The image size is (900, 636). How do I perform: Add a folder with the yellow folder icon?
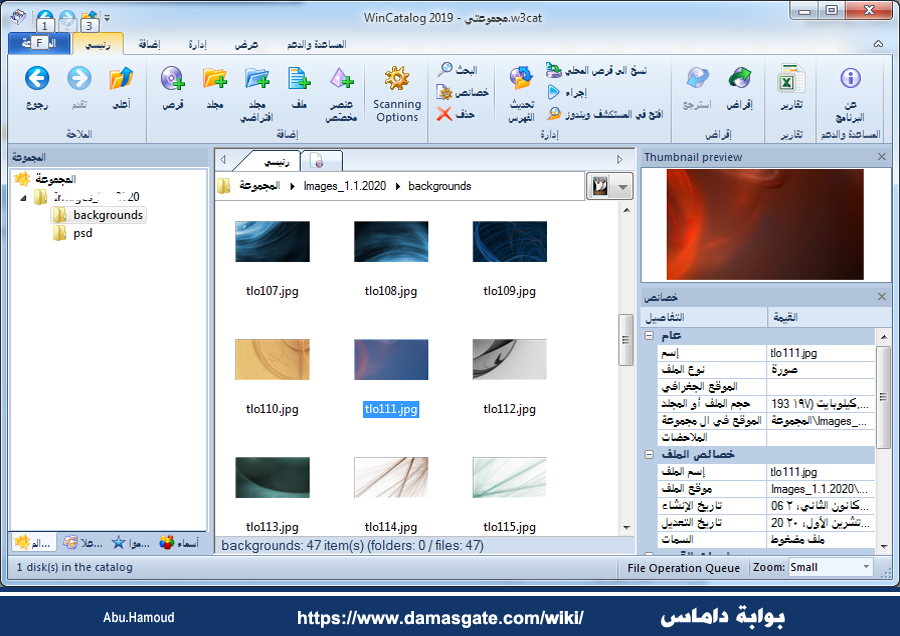tap(215, 79)
